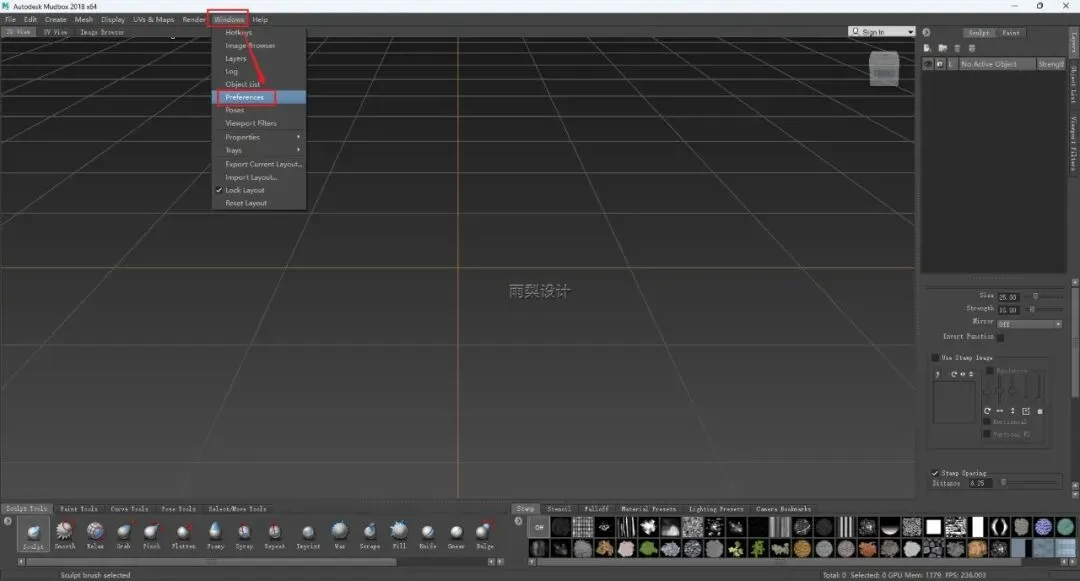This screenshot has width=1080, height=581.
Task: Open the Material Presets tab
Action: coord(649,509)
